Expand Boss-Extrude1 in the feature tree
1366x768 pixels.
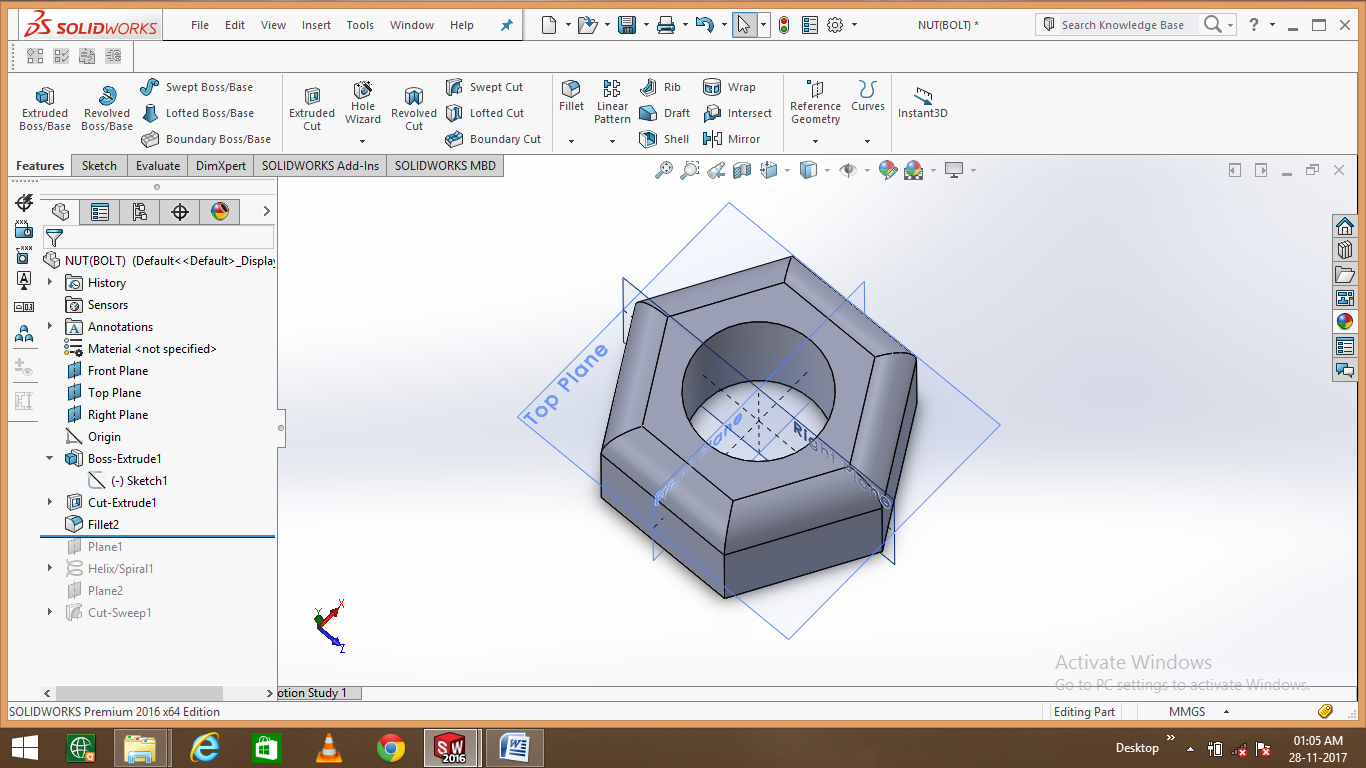click(49, 458)
